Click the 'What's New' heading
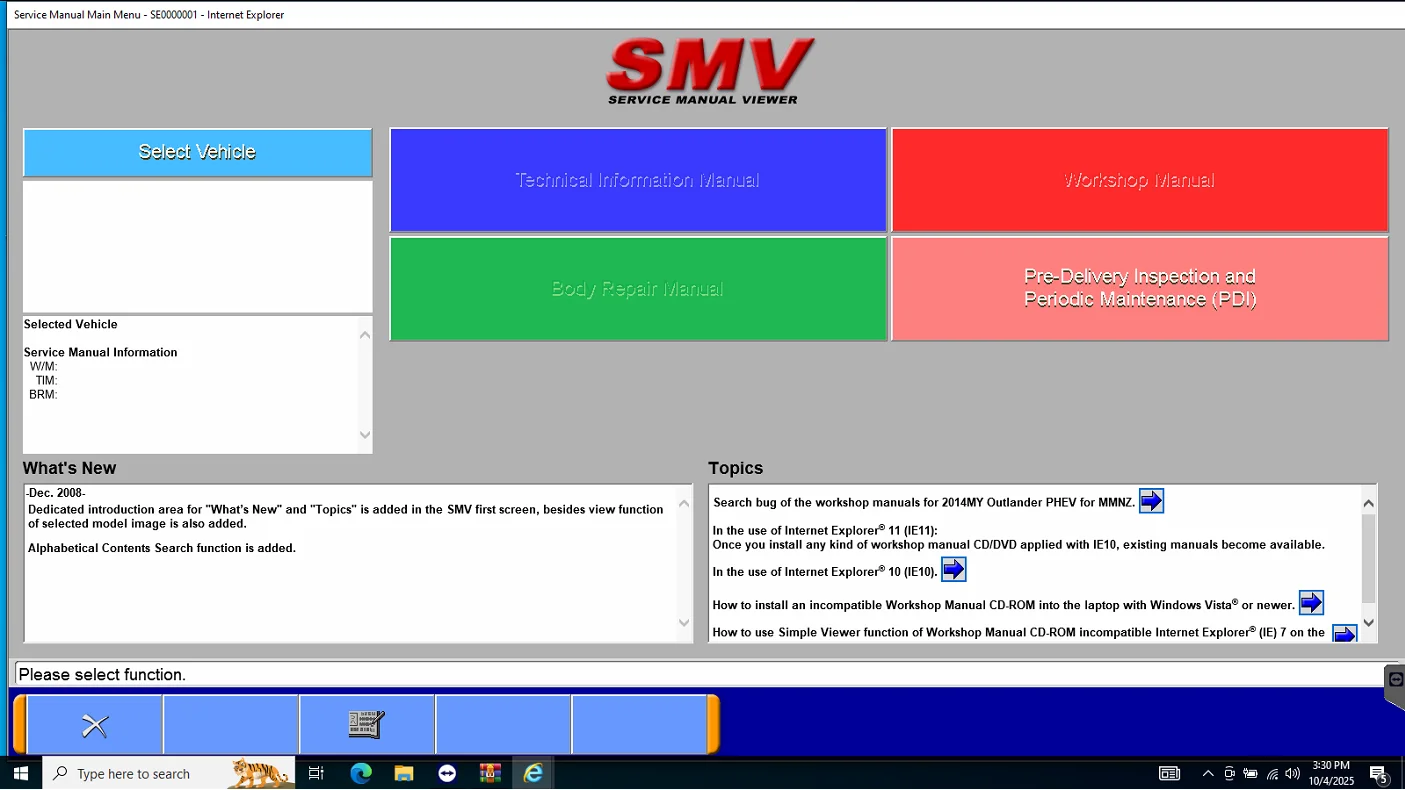This screenshot has height=790, width=1405. (x=70, y=468)
